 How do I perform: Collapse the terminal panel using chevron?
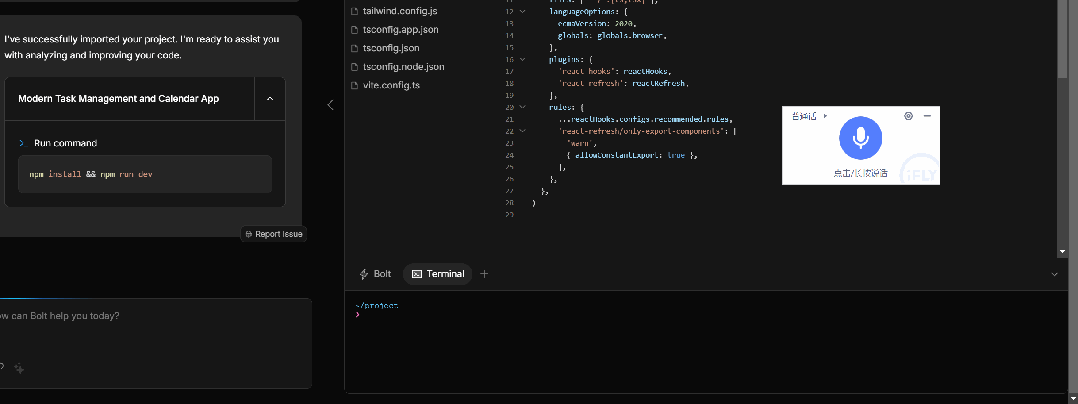pos(1055,274)
